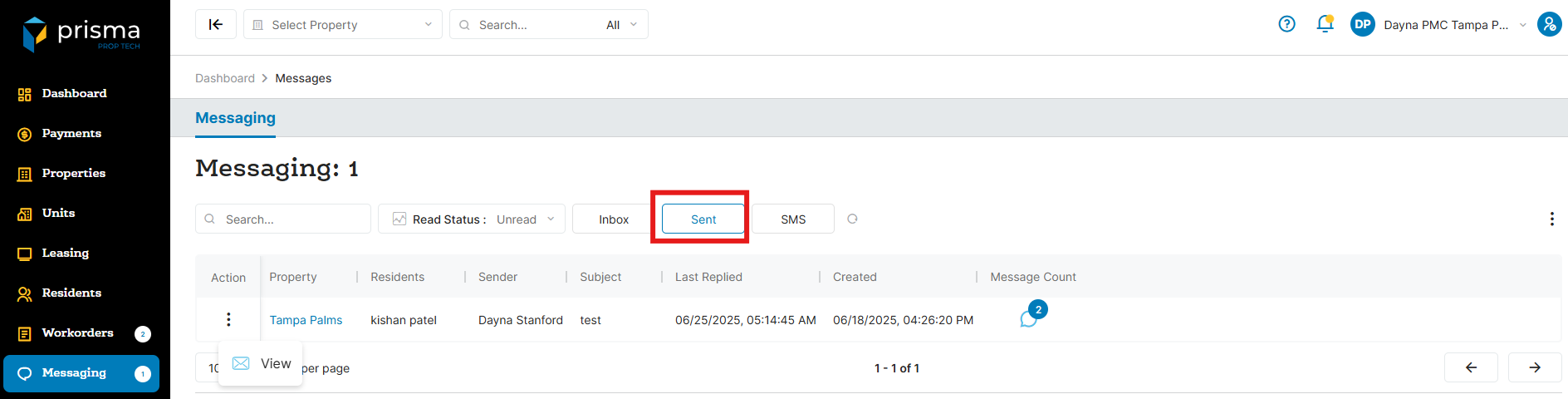Open the All search filter dropdown

(x=621, y=25)
